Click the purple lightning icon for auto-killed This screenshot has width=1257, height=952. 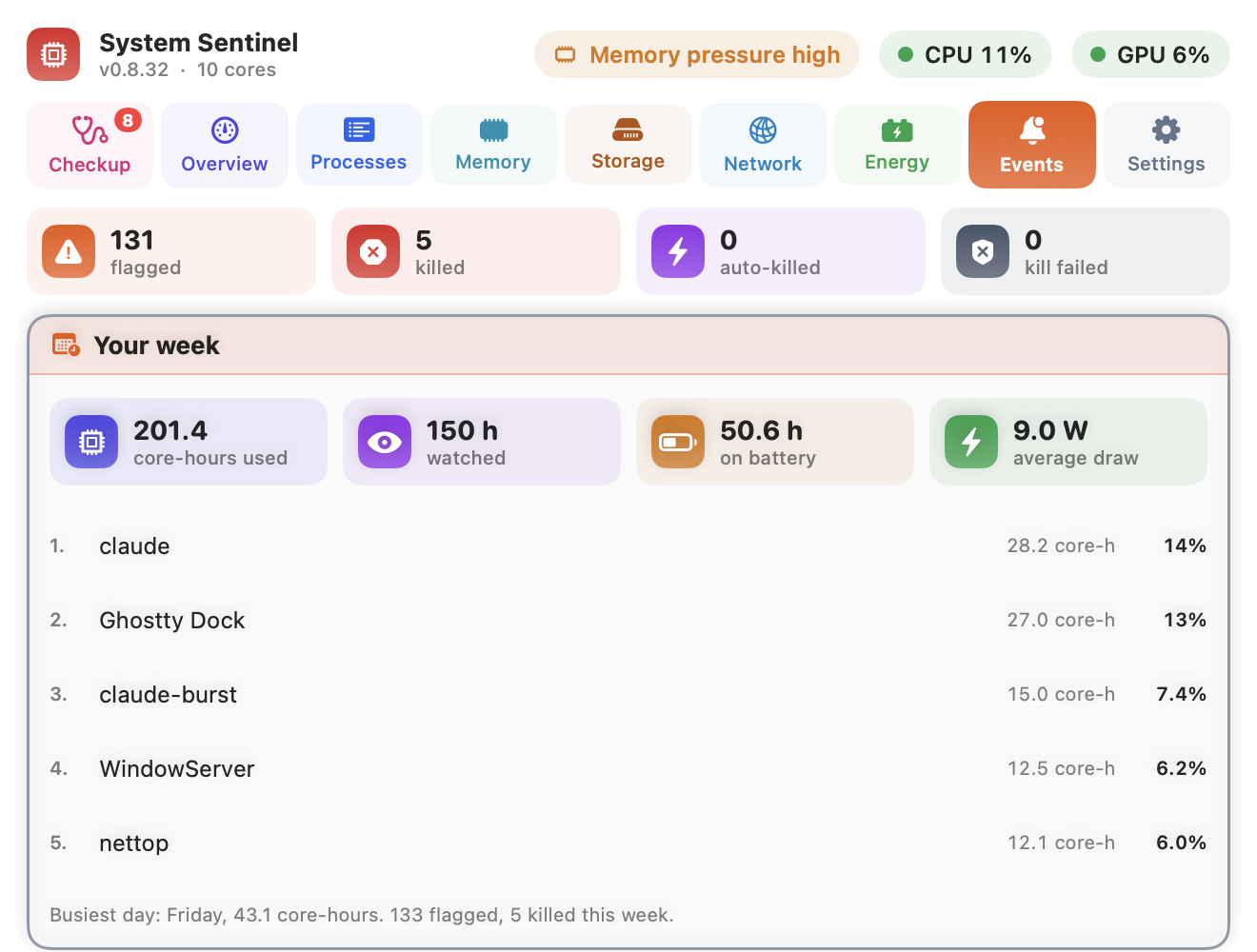click(x=678, y=251)
